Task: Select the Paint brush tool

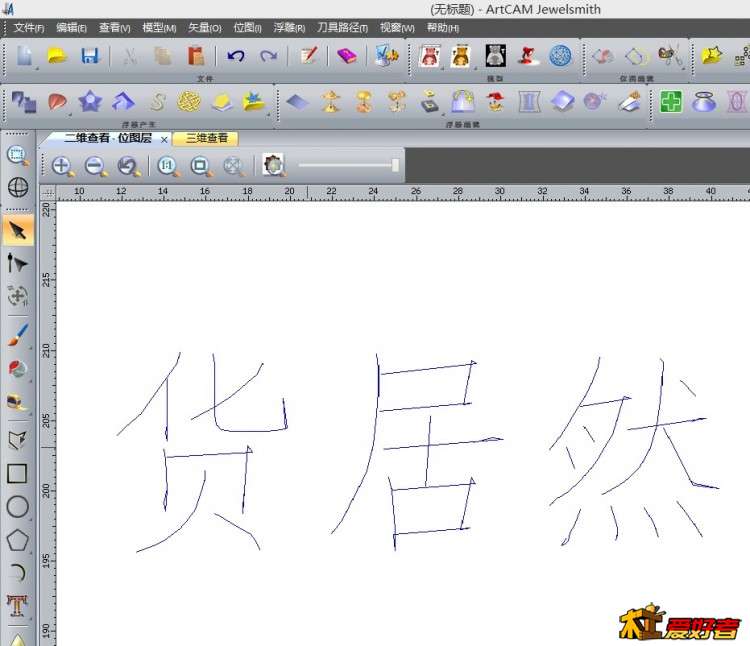Action: pyautogui.click(x=18, y=335)
